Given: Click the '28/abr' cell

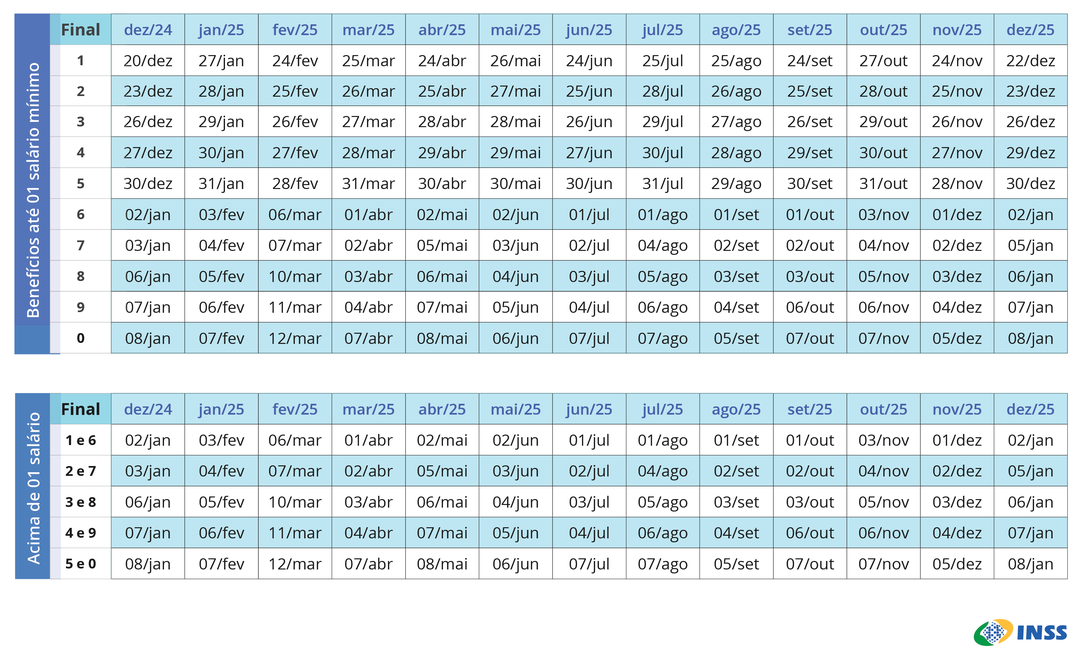Looking at the screenshot, I should (442, 122).
